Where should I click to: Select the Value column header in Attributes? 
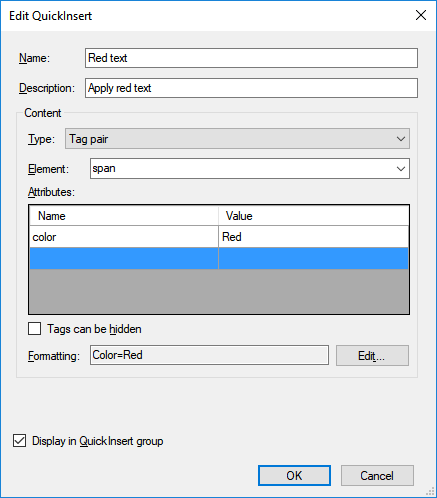tap(313, 216)
